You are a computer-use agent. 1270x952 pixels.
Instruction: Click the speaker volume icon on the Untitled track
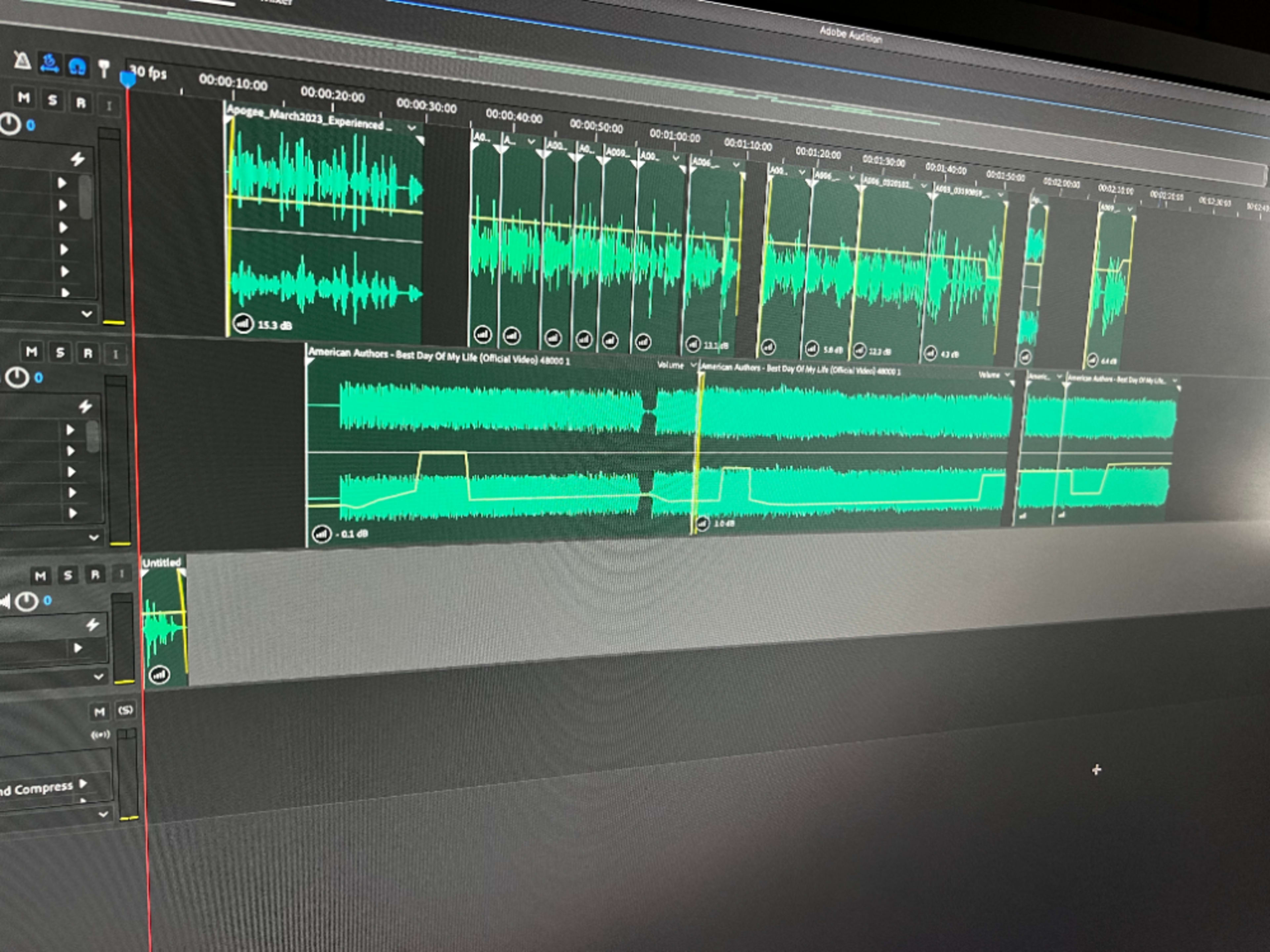[x=5, y=601]
